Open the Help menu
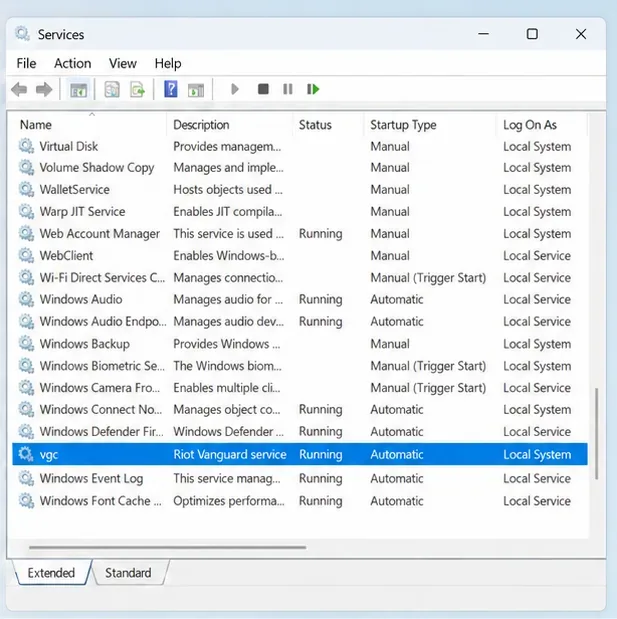Screen dimensions: 617x619 click(x=168, y=63)
